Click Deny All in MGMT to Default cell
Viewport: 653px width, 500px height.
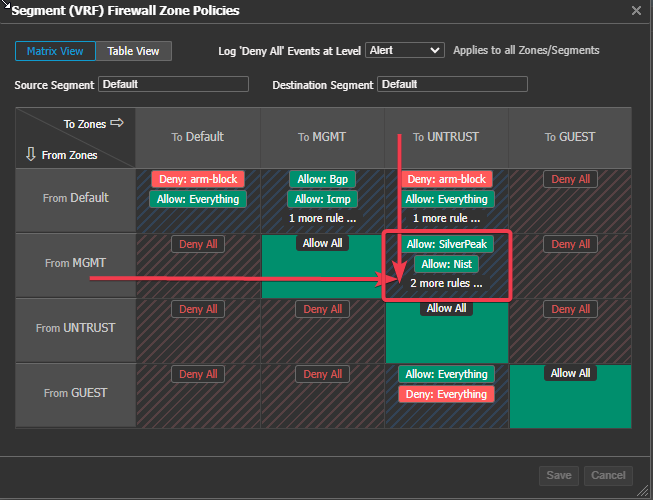click(x=198, y=244)
